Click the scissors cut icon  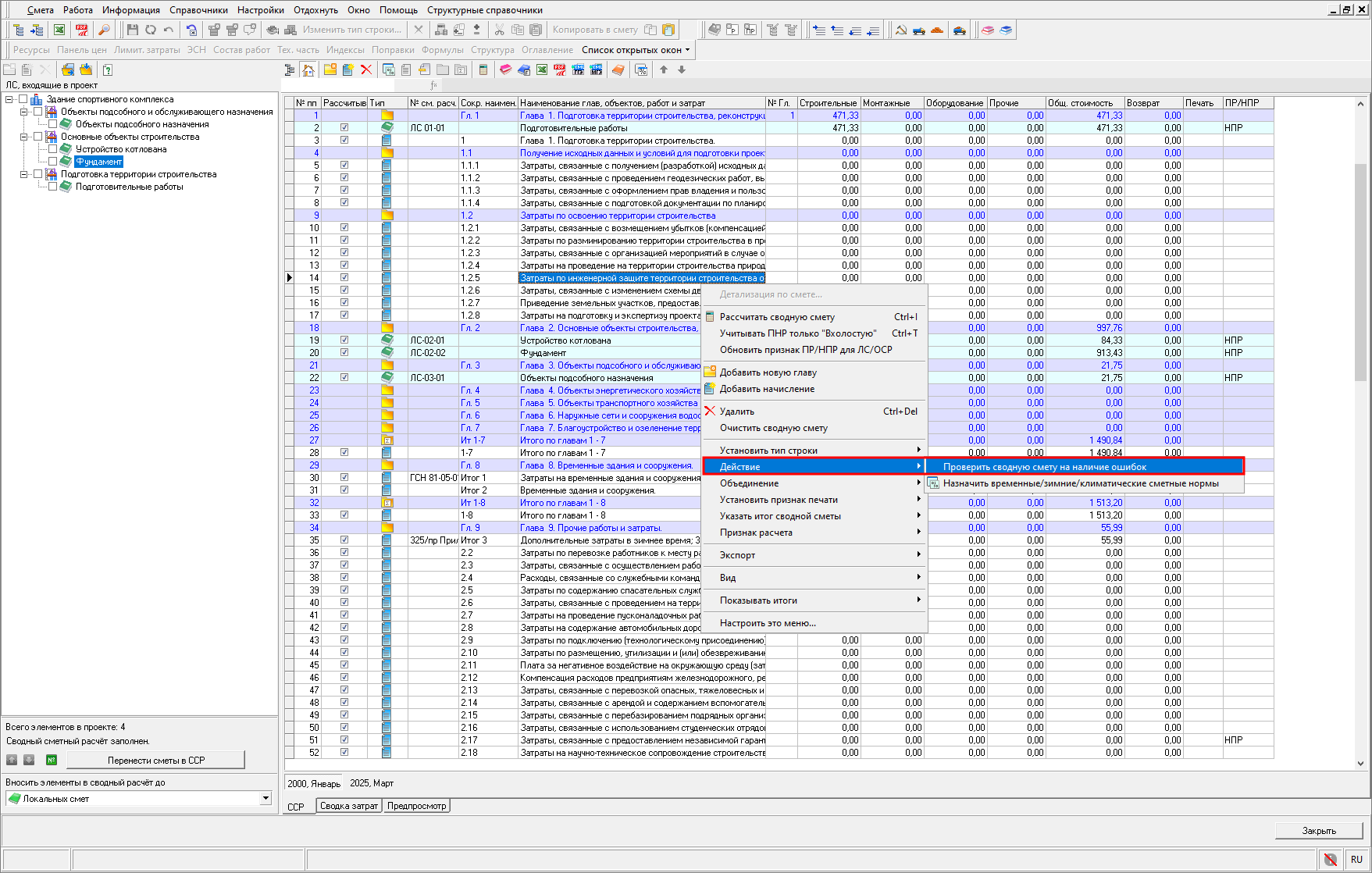499,30
